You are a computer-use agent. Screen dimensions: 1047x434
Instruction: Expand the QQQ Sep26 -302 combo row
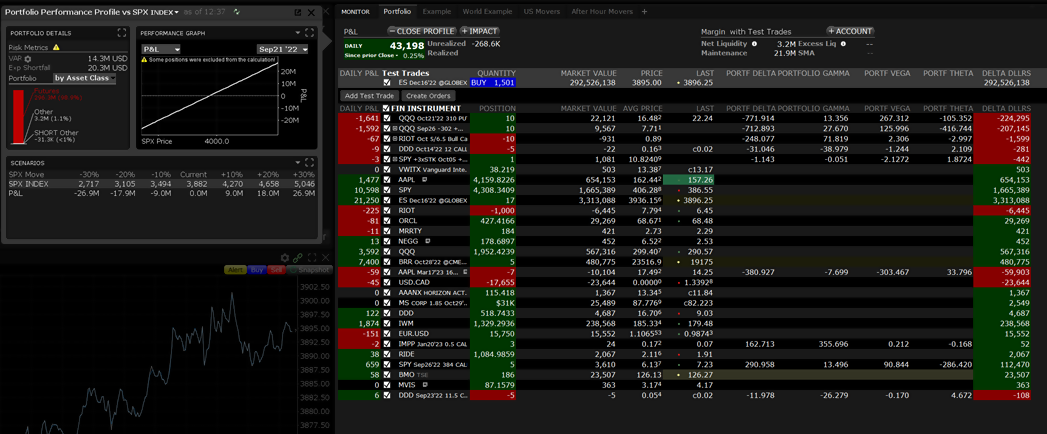pyautogui.click(x=395, y=129)
